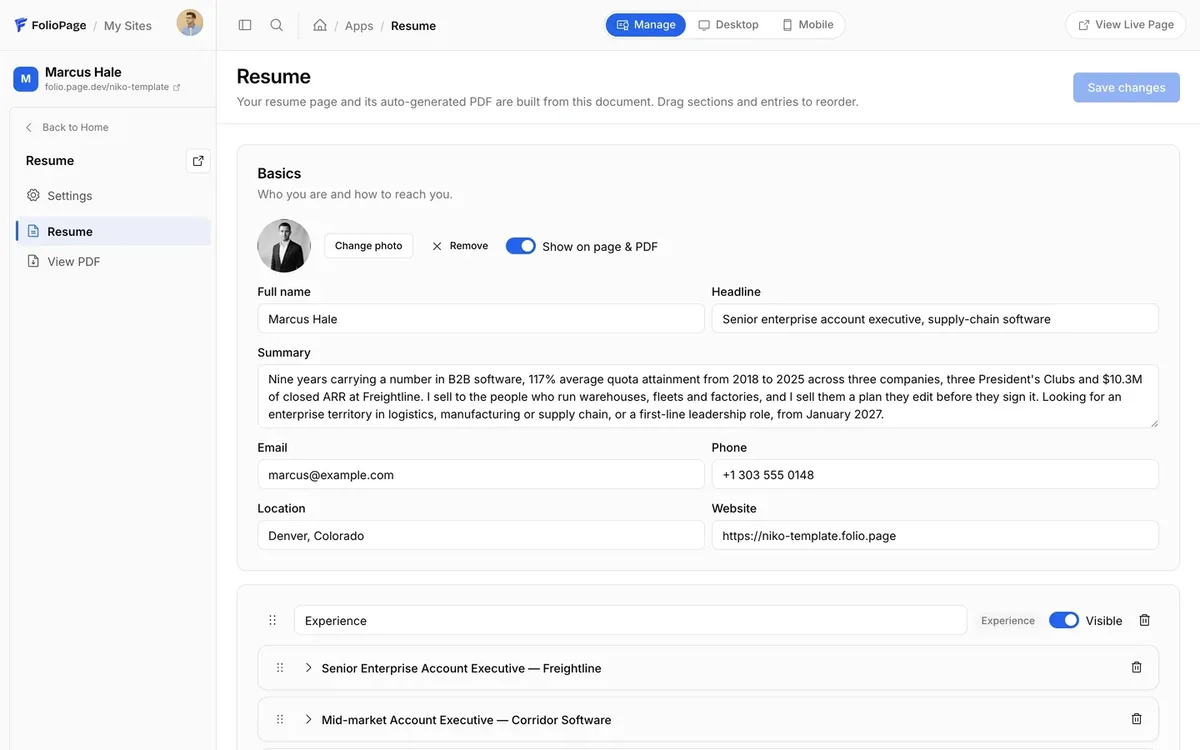Click Resume in the breadcrumb
Image resolution: width=1200 pixels, height=750 pixels.
pos(413,26)
